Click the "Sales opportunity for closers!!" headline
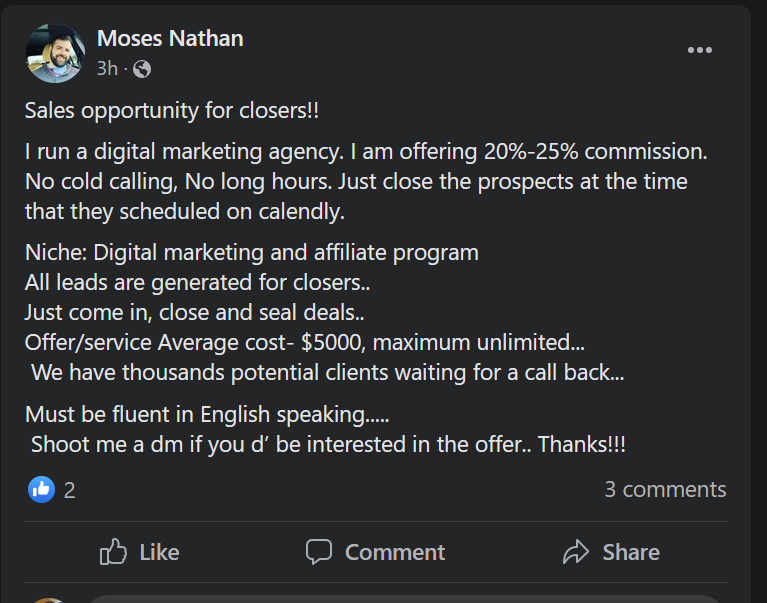Viewport: 767px width, 603px height. [x=172, y=111]
